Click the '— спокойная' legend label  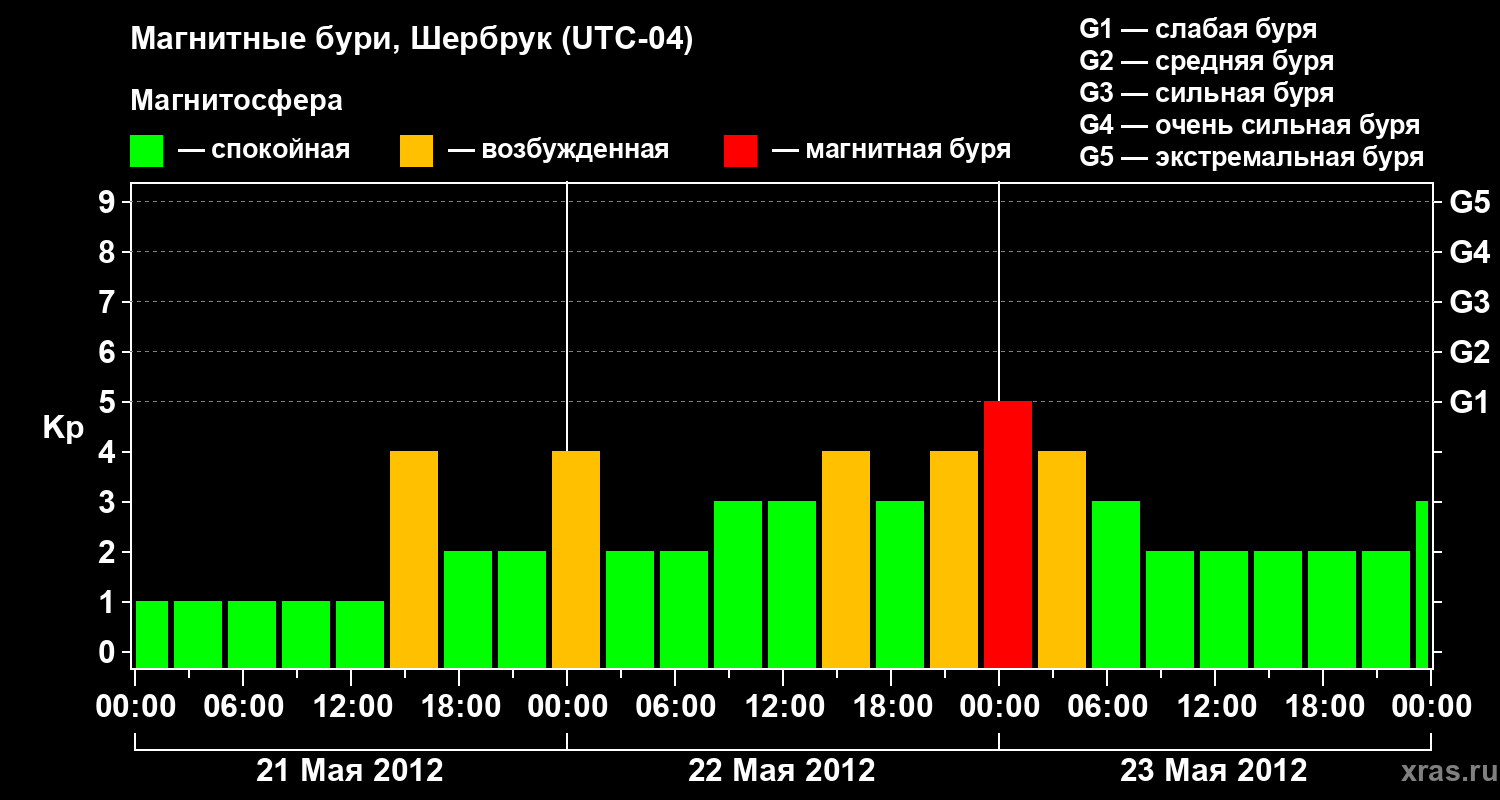[264, 151]
